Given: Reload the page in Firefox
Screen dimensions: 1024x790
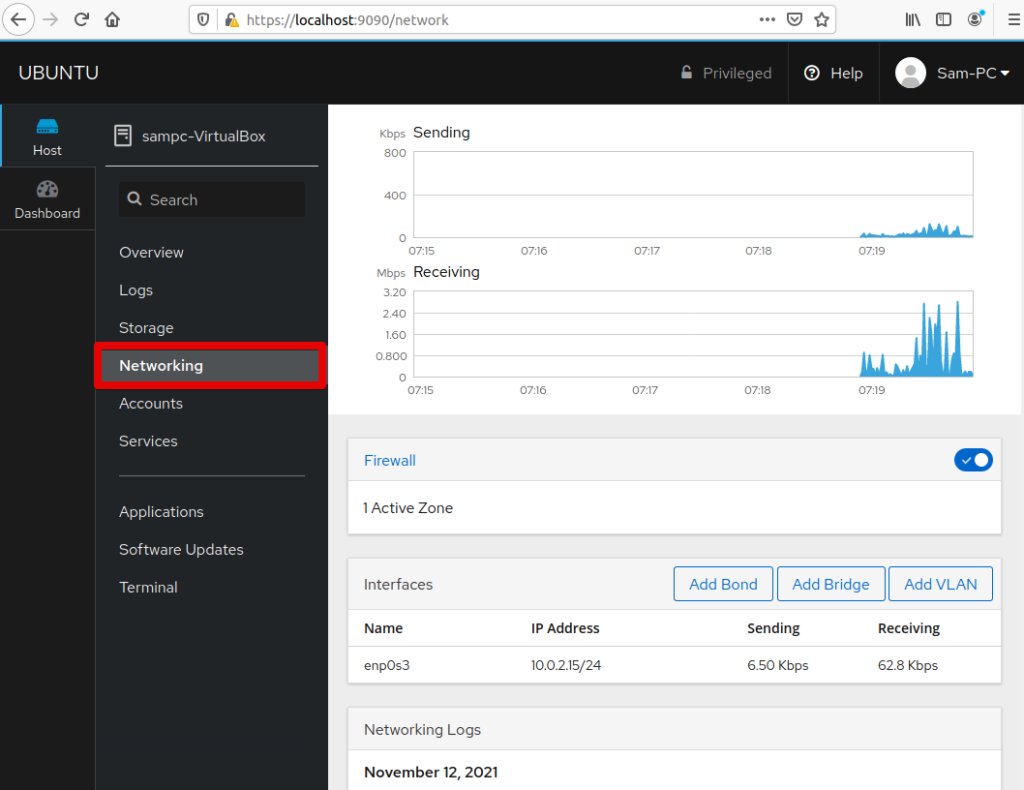Looking at the screenshot, I should 81,18.
